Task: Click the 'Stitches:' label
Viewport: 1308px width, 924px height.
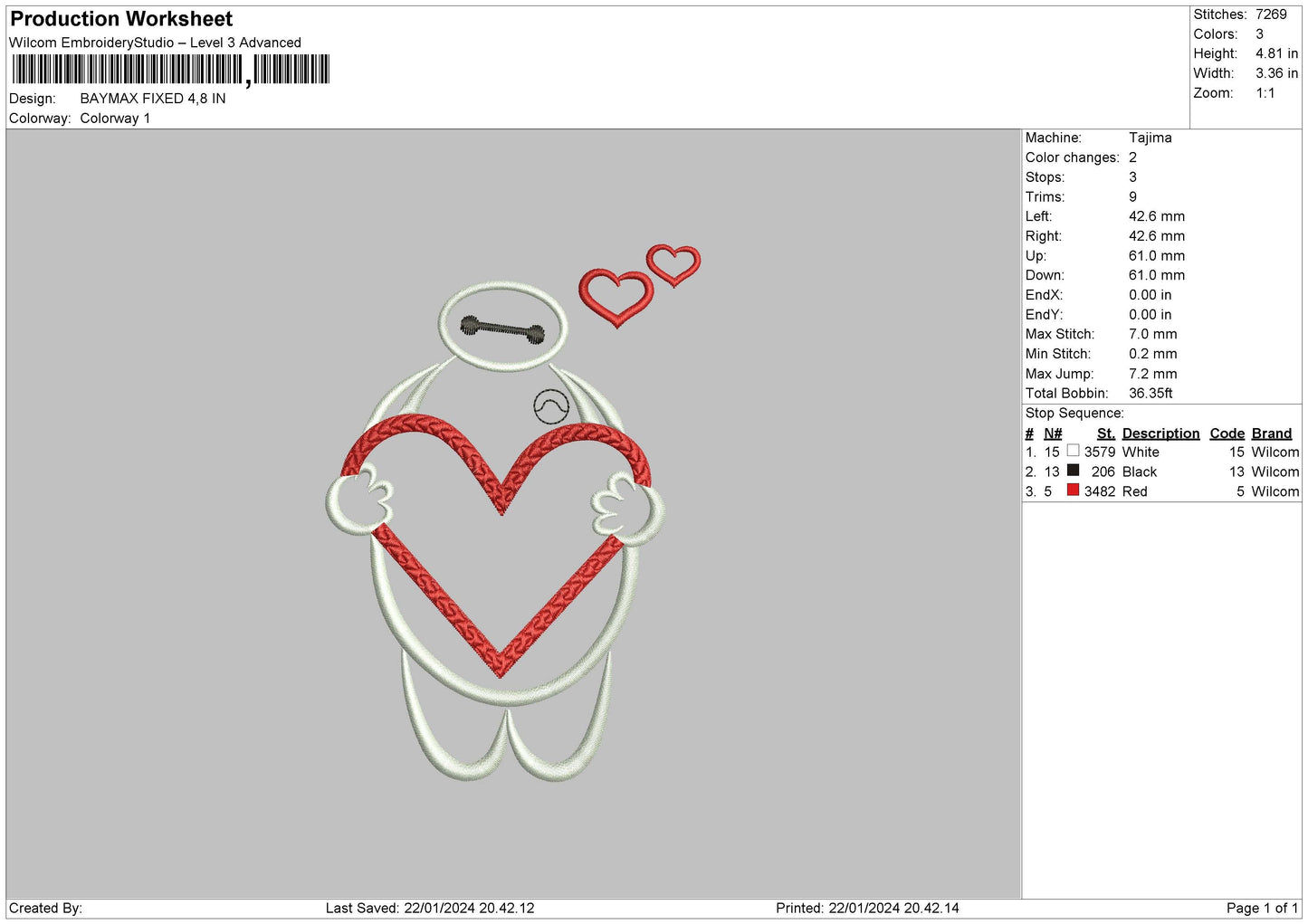Action: [x=1220, y=14]
